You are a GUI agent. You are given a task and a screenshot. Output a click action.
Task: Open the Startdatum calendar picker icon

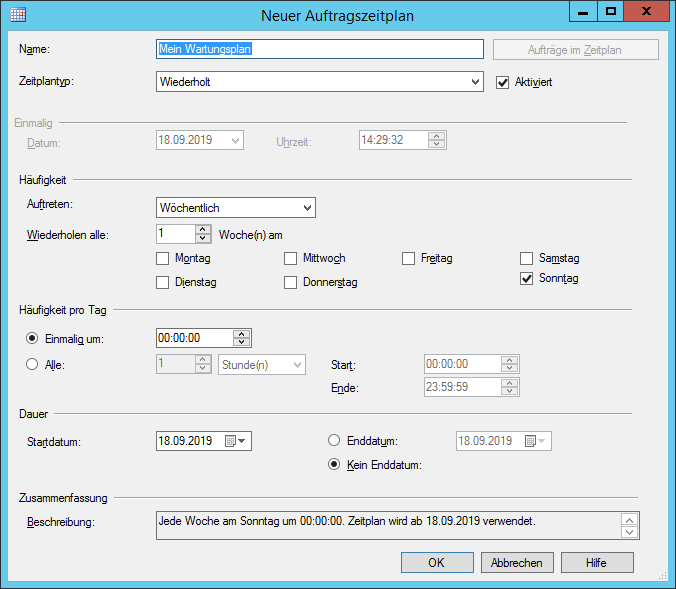pos(235,441)
